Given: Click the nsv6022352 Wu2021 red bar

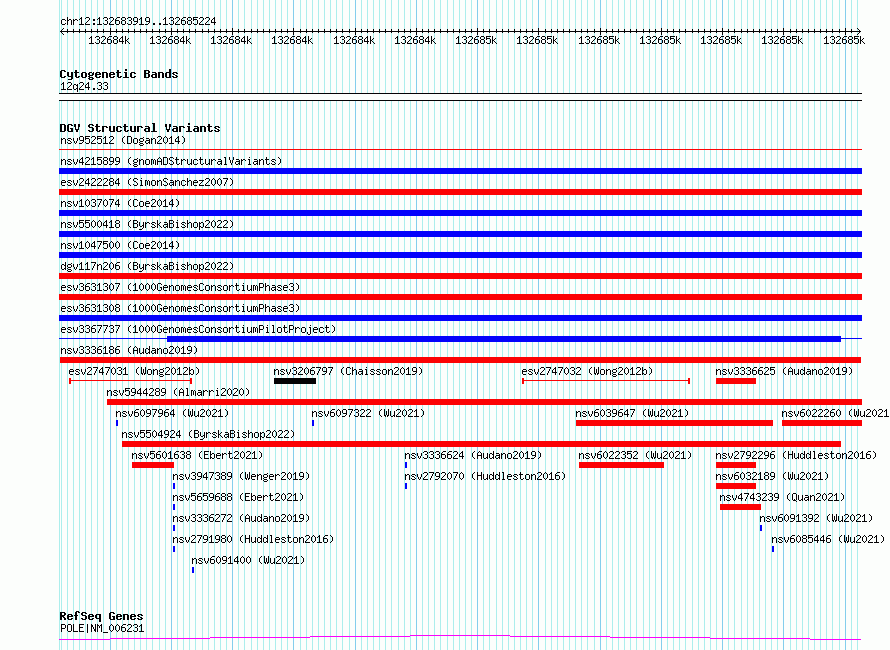Looking at the screenshot, I should click(621, 465).
